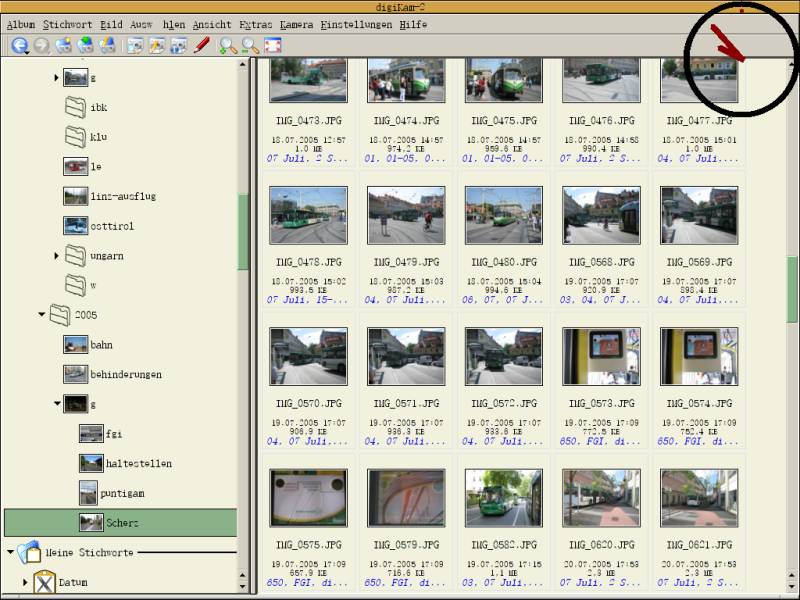Collapse the Meine Stichworte section
The width and height of the screenshot is (800, 600).
[x=10, y=551]
